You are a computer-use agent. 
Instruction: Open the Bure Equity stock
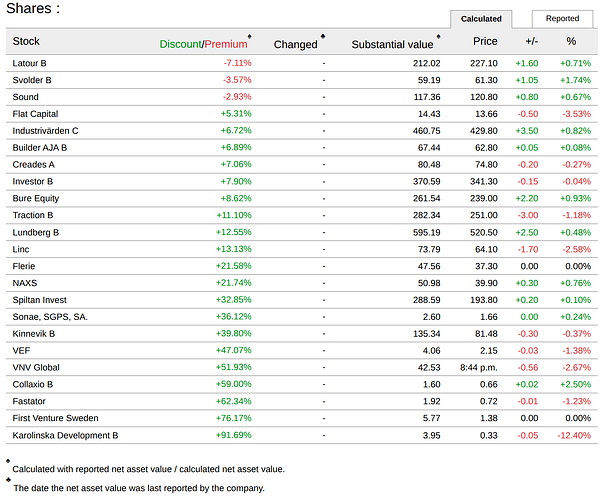click(36, 199)
